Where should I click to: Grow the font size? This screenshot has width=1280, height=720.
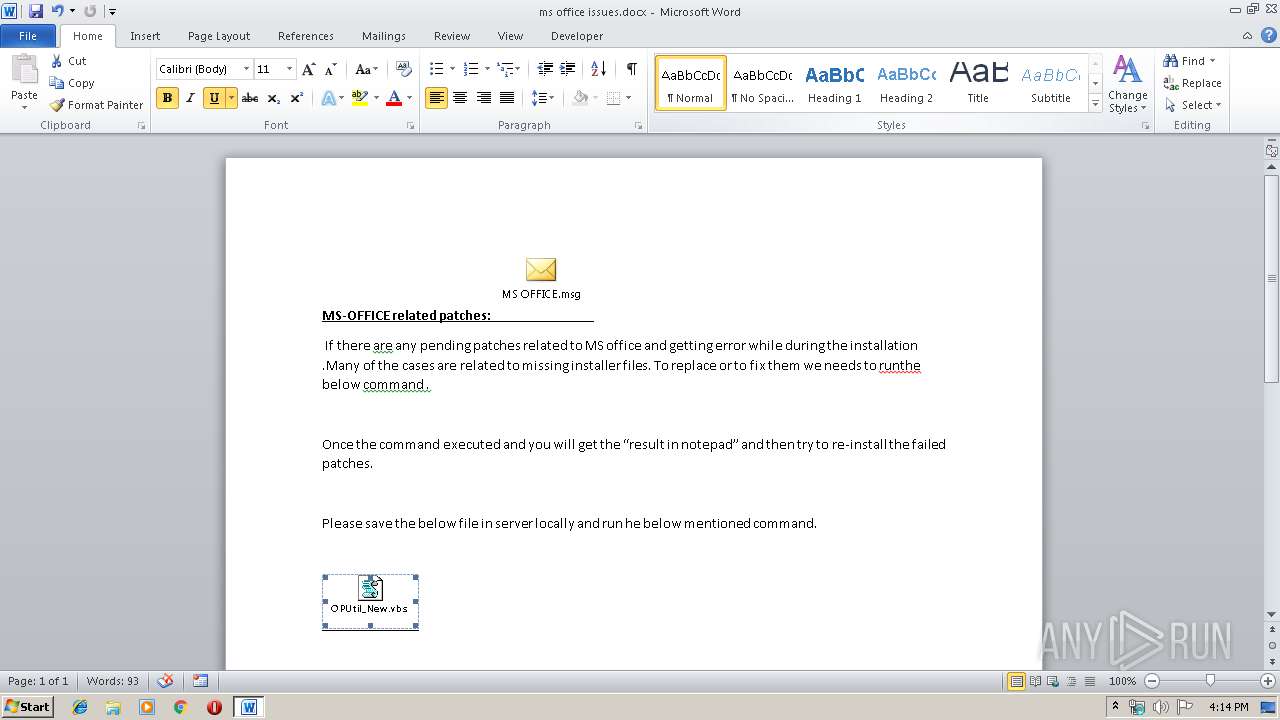coord(309,69)
